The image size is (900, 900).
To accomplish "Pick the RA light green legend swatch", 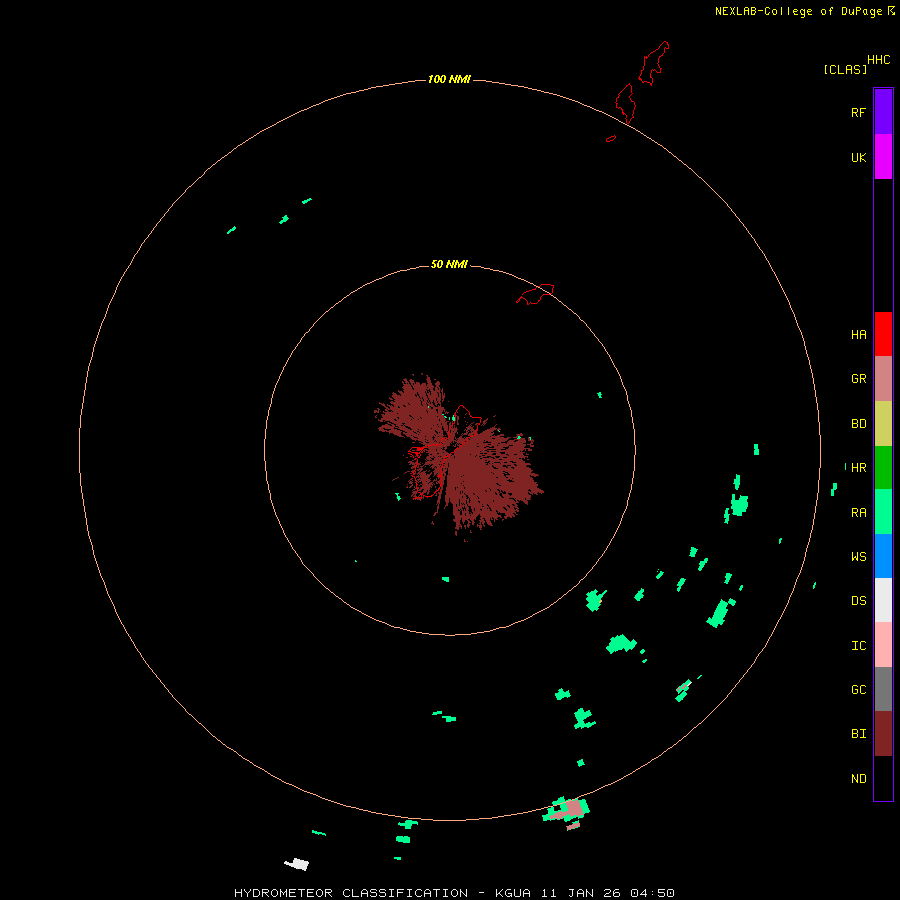I will (883, 512).
